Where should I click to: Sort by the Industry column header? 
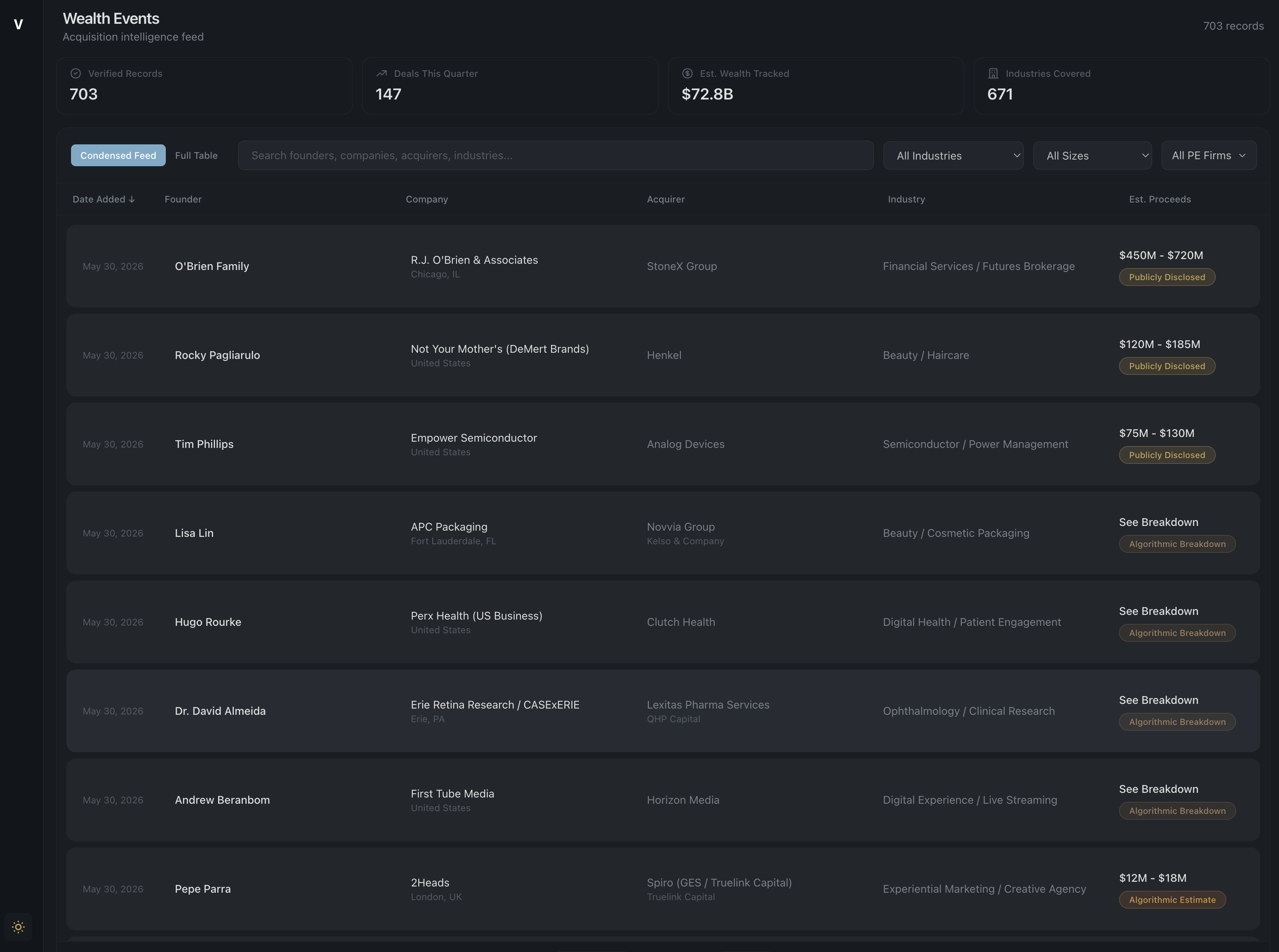click(x=906, y=199)
